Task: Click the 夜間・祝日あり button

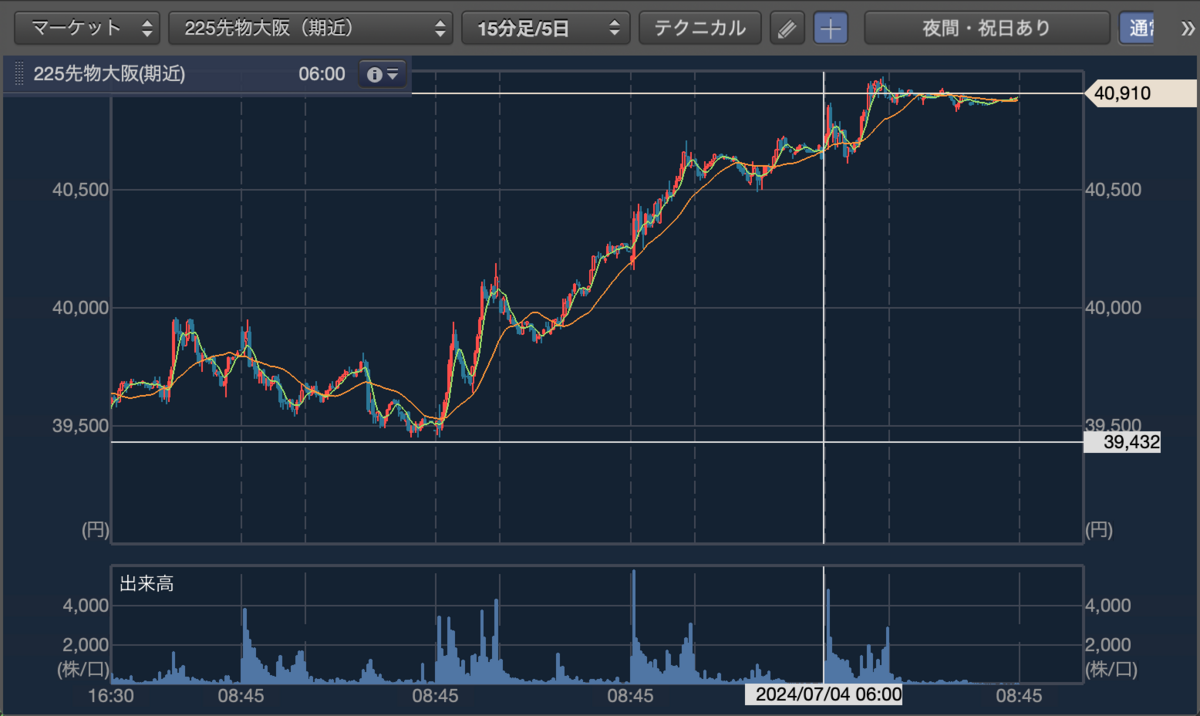Action: (x=986, y=28)
